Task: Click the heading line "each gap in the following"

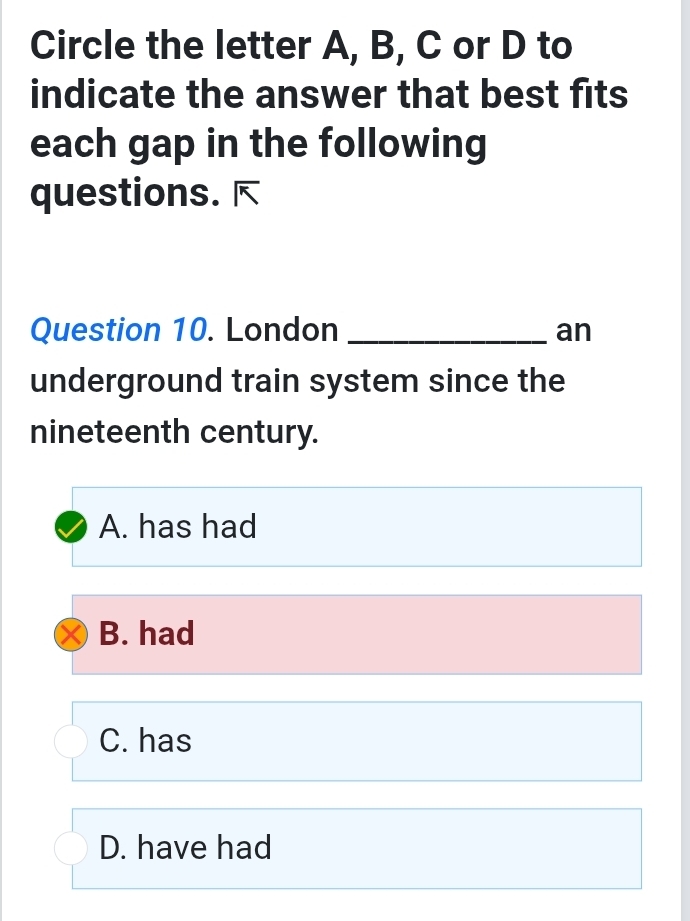Action: (x=259, y=143)
